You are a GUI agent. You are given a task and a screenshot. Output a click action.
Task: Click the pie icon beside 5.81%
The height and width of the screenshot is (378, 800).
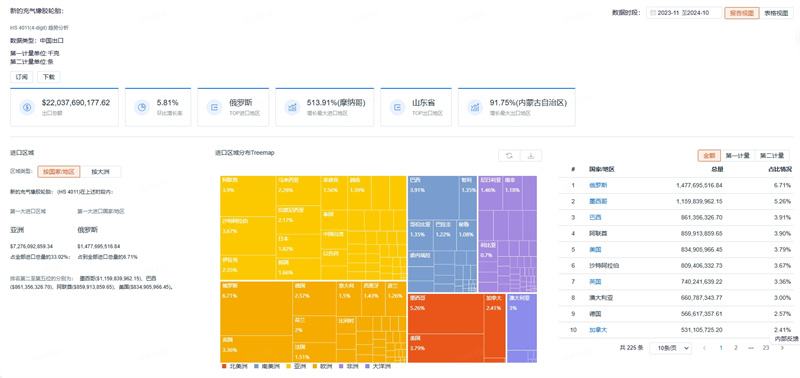coord(141,107)
